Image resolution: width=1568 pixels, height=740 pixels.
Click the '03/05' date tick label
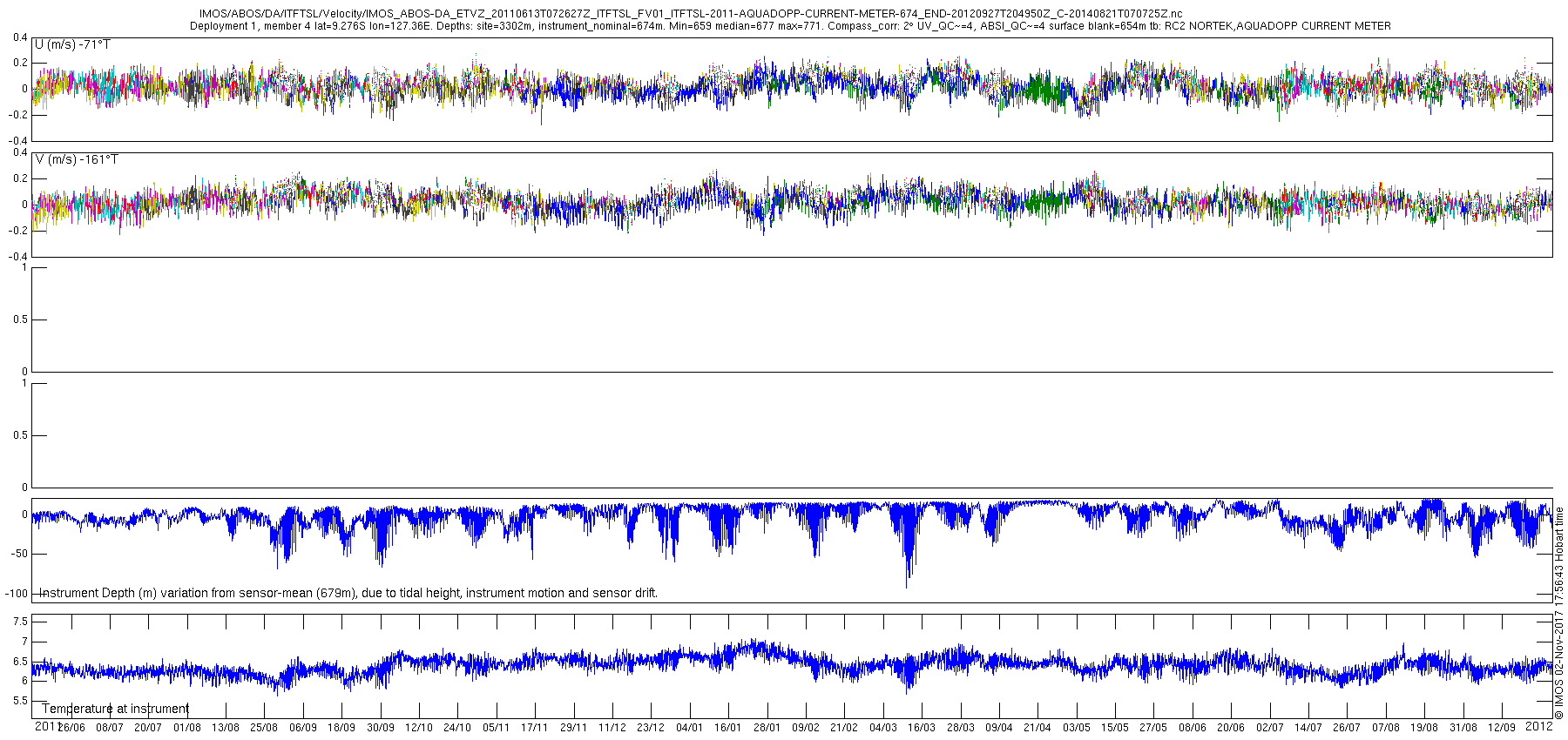[1076, 728]
